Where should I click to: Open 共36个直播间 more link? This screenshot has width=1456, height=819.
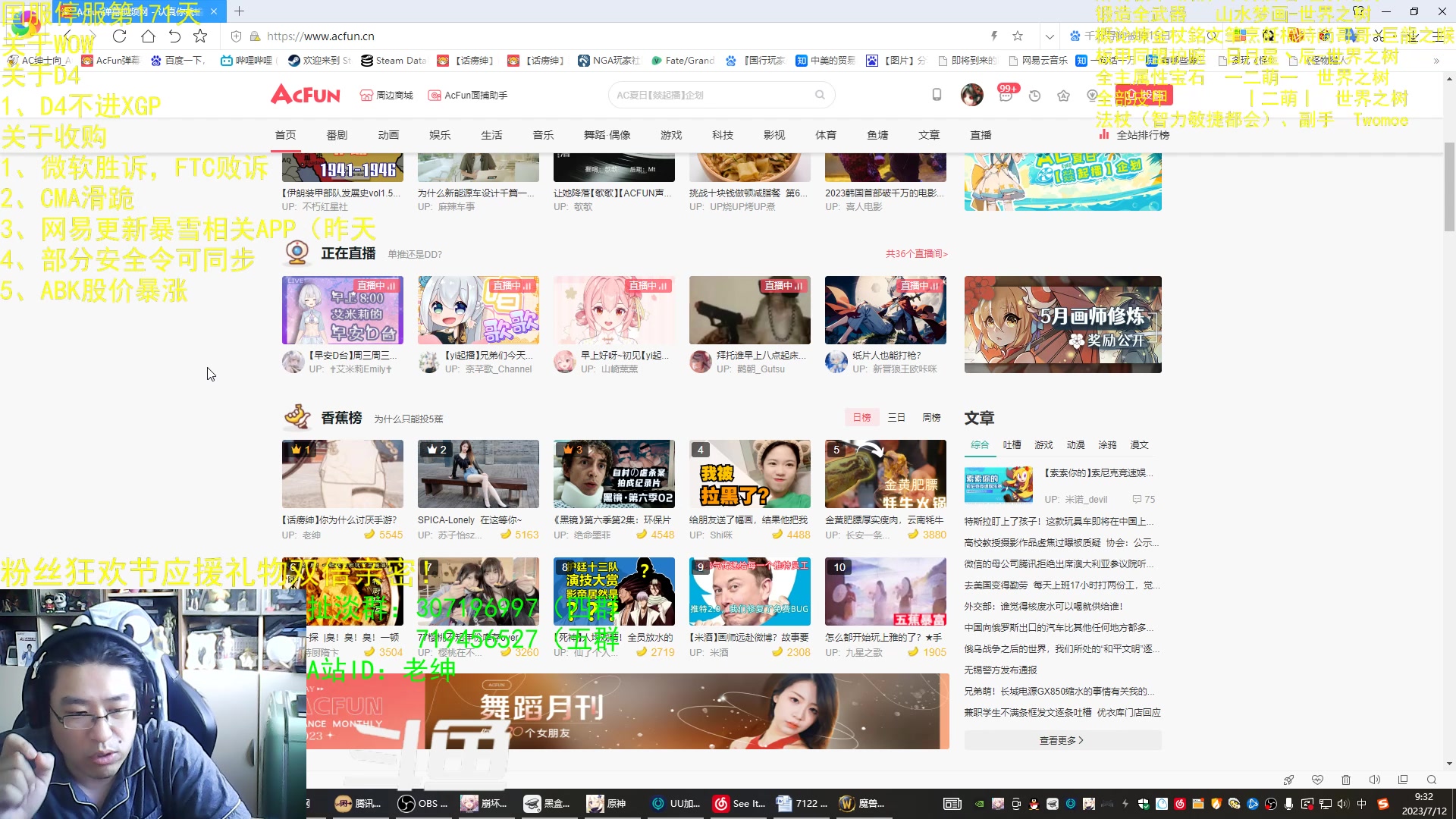(x=917, y=253)
